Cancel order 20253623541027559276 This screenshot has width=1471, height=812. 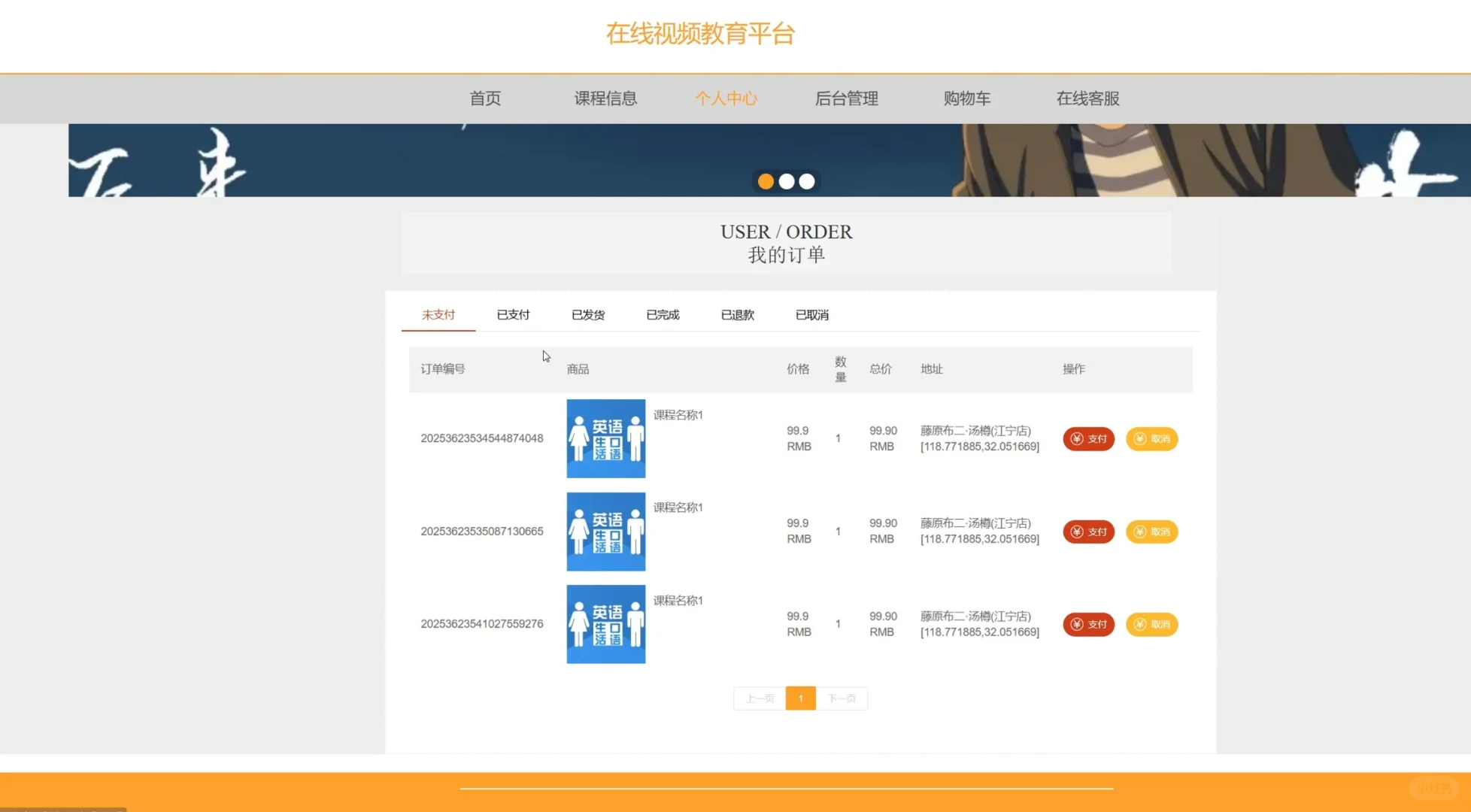pos(1151,624)
